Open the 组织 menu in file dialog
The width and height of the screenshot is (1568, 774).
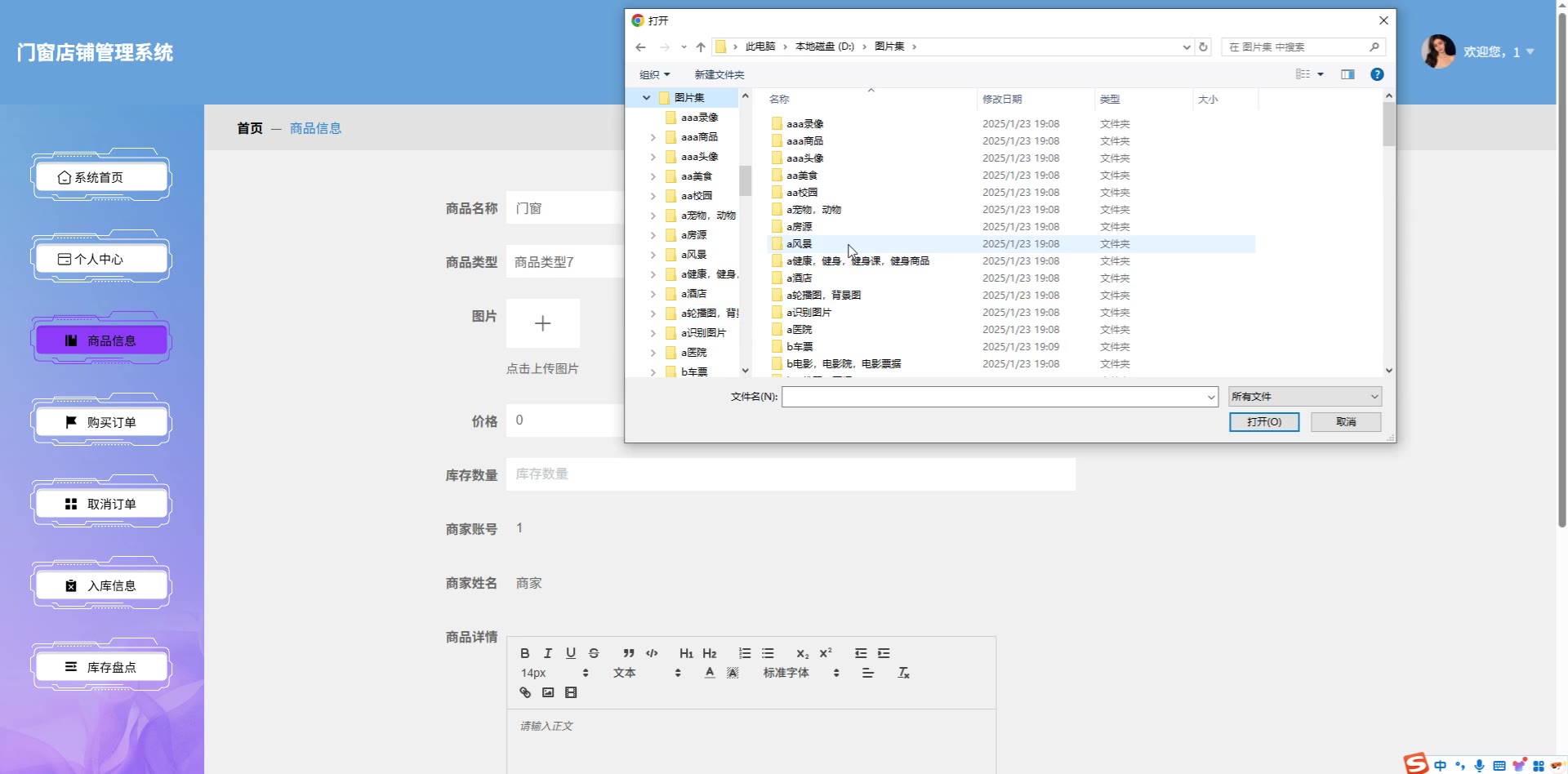tap(654, 74)
